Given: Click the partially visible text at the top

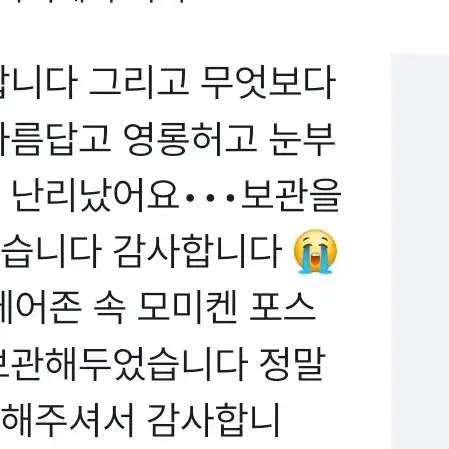Looking at the screenshot, I should coord(92,1).
